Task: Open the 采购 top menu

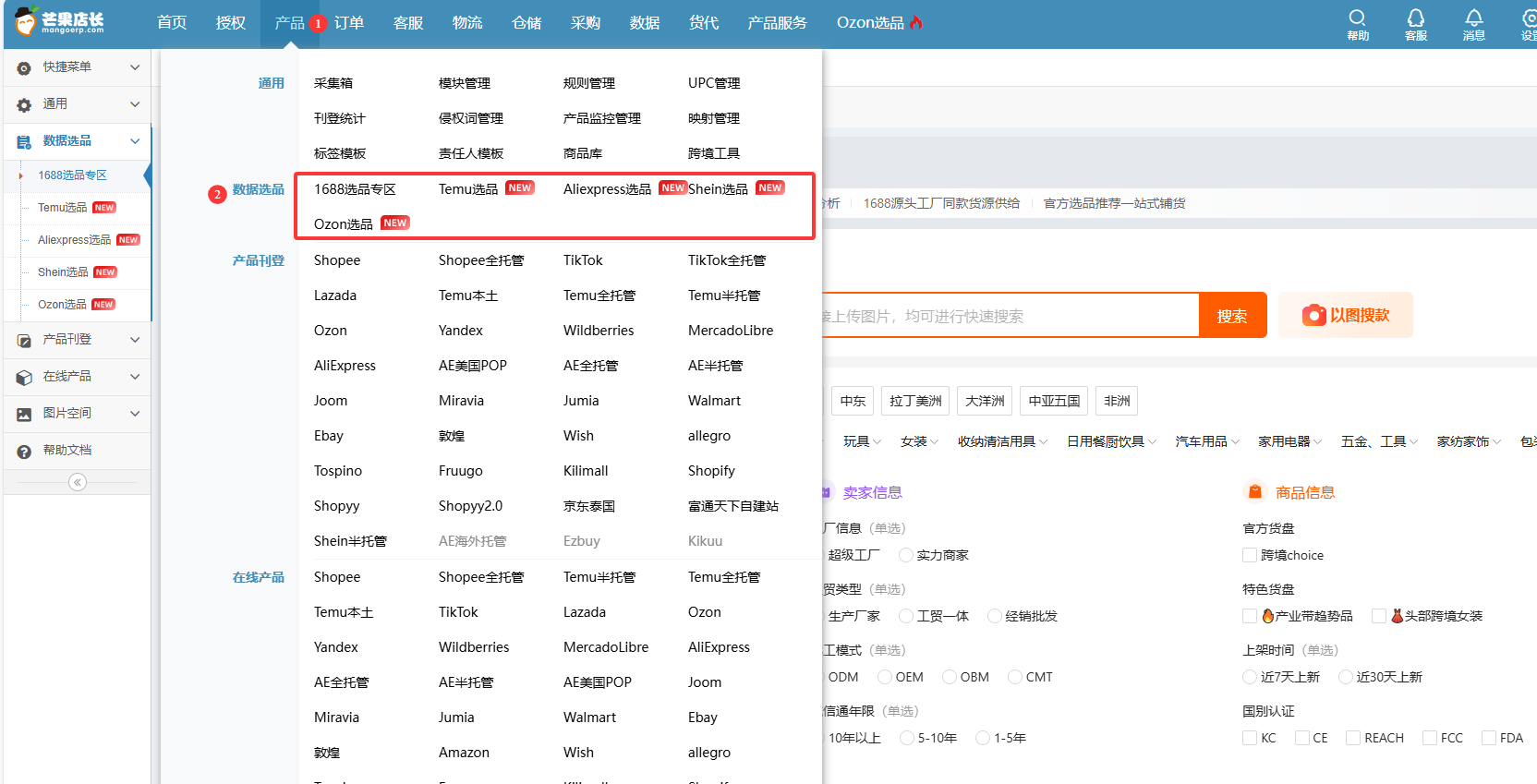Action: [586, 23]
